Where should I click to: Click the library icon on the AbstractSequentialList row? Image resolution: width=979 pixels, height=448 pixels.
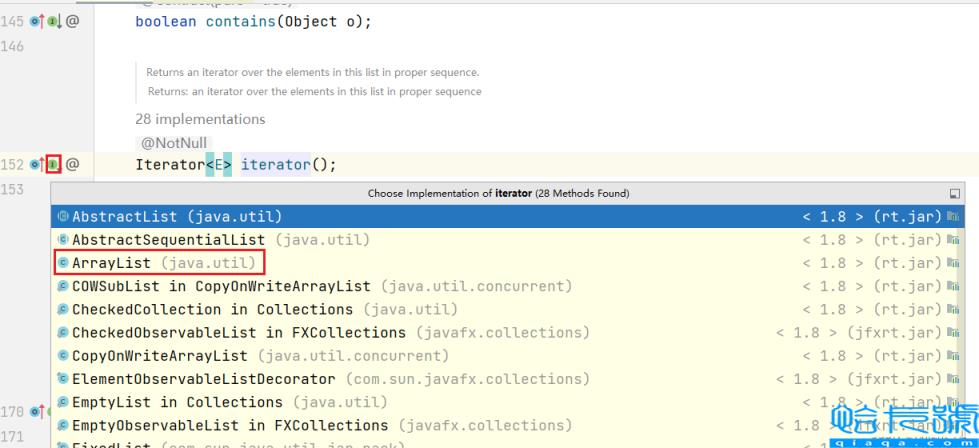click(x=953, y=240)
